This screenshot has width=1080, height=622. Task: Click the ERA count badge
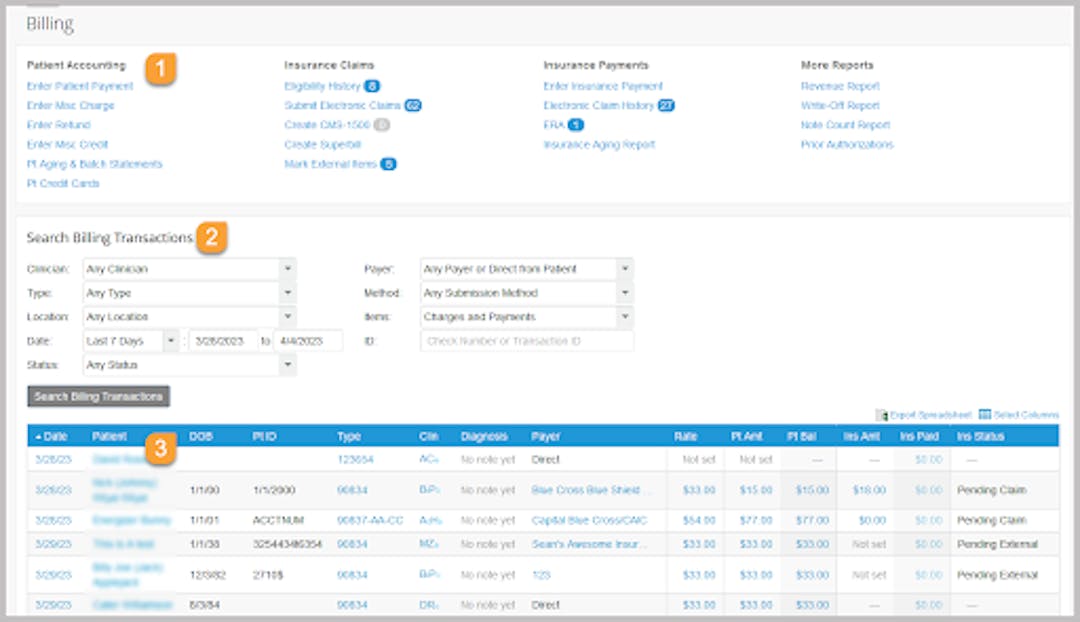[575, 125]
